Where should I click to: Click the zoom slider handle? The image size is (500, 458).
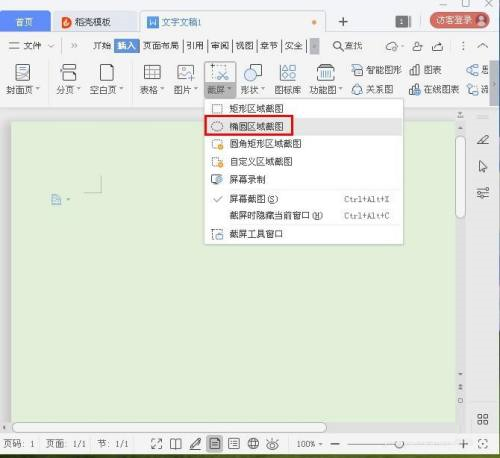click(x=399, y=444)
